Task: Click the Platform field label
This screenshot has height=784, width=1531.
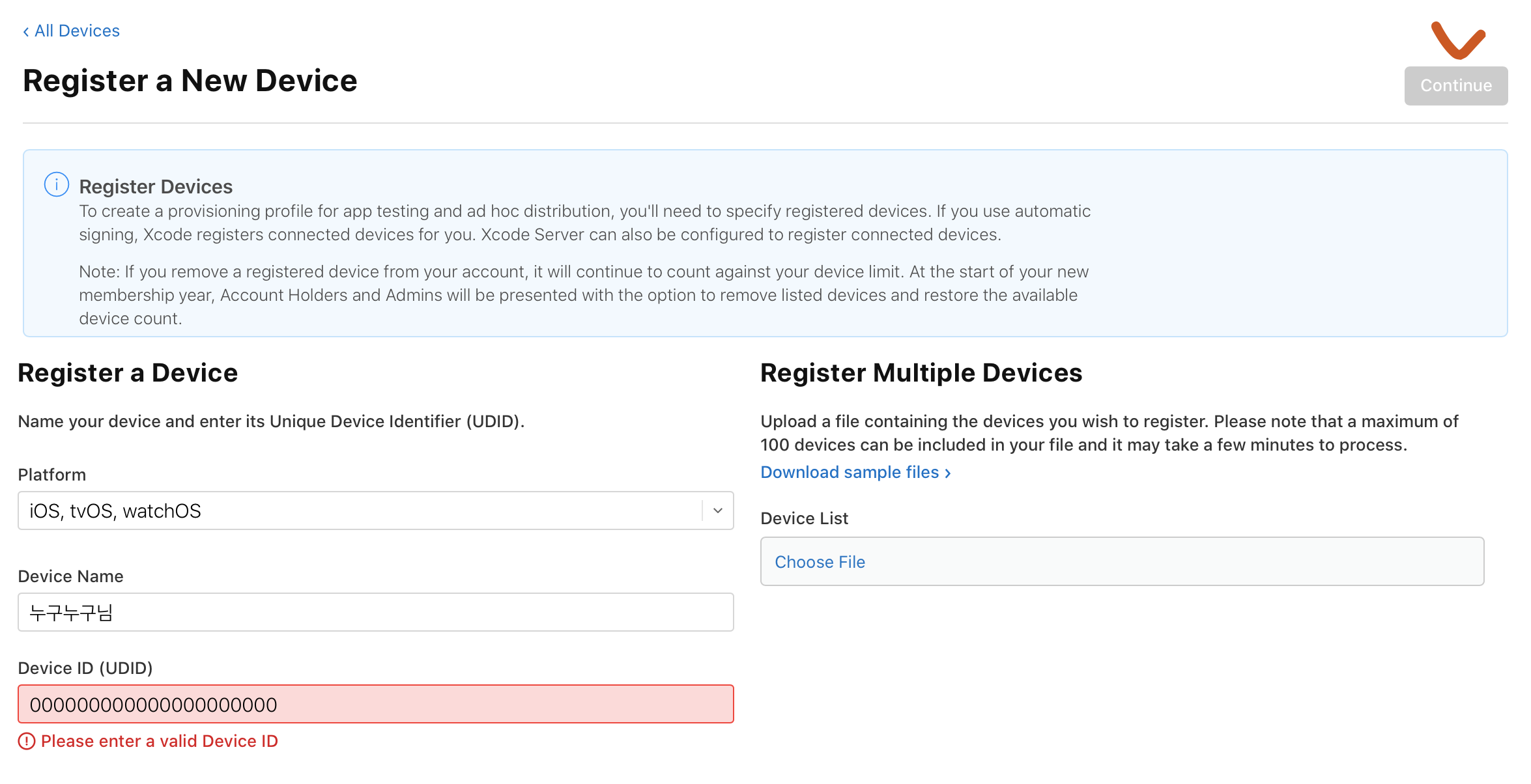Action: (52, 475)
